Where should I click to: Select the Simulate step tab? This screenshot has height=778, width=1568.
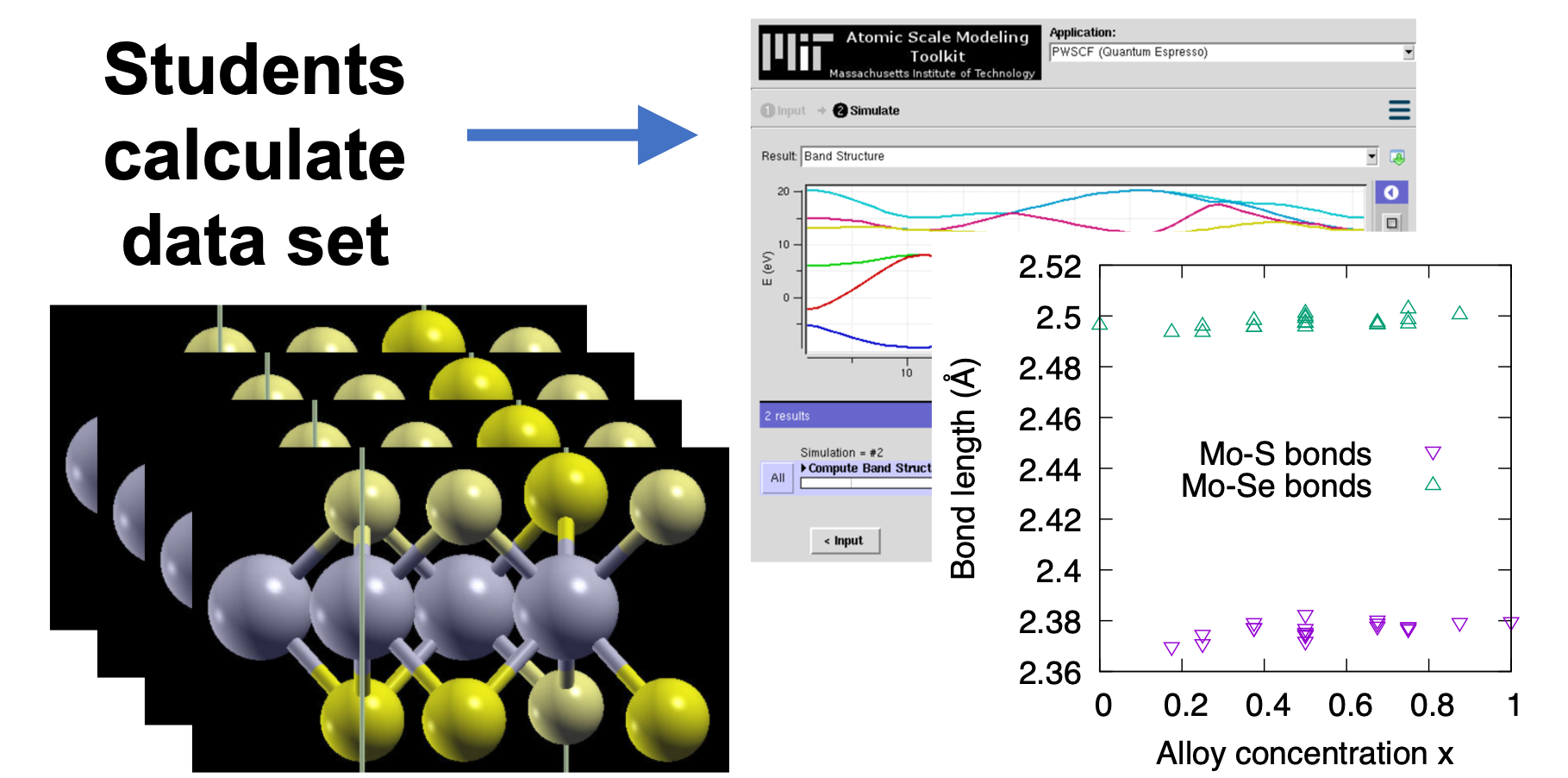tap(866, 110)
